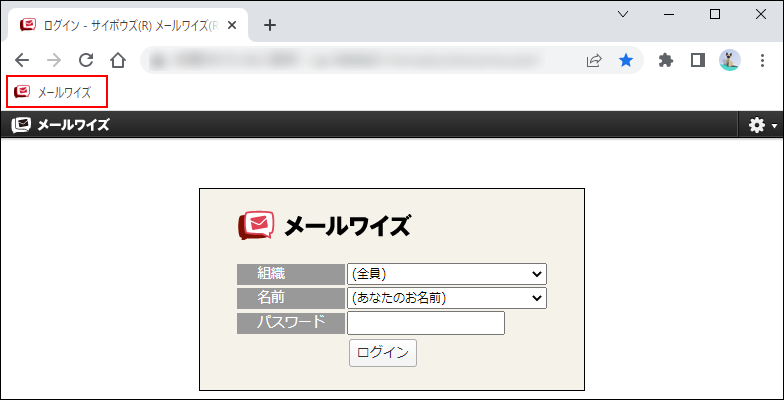Open the メールワイズ bookmark in bookmarks bar
784x400 pixels.
[52, 92]
